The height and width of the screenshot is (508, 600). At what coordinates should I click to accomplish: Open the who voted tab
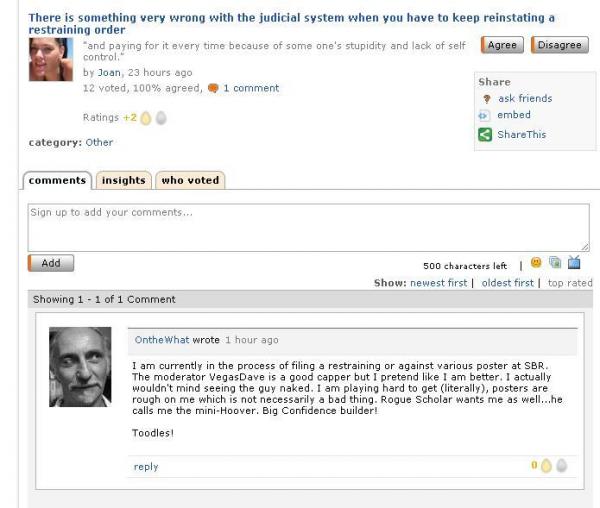tap(188, 180)
